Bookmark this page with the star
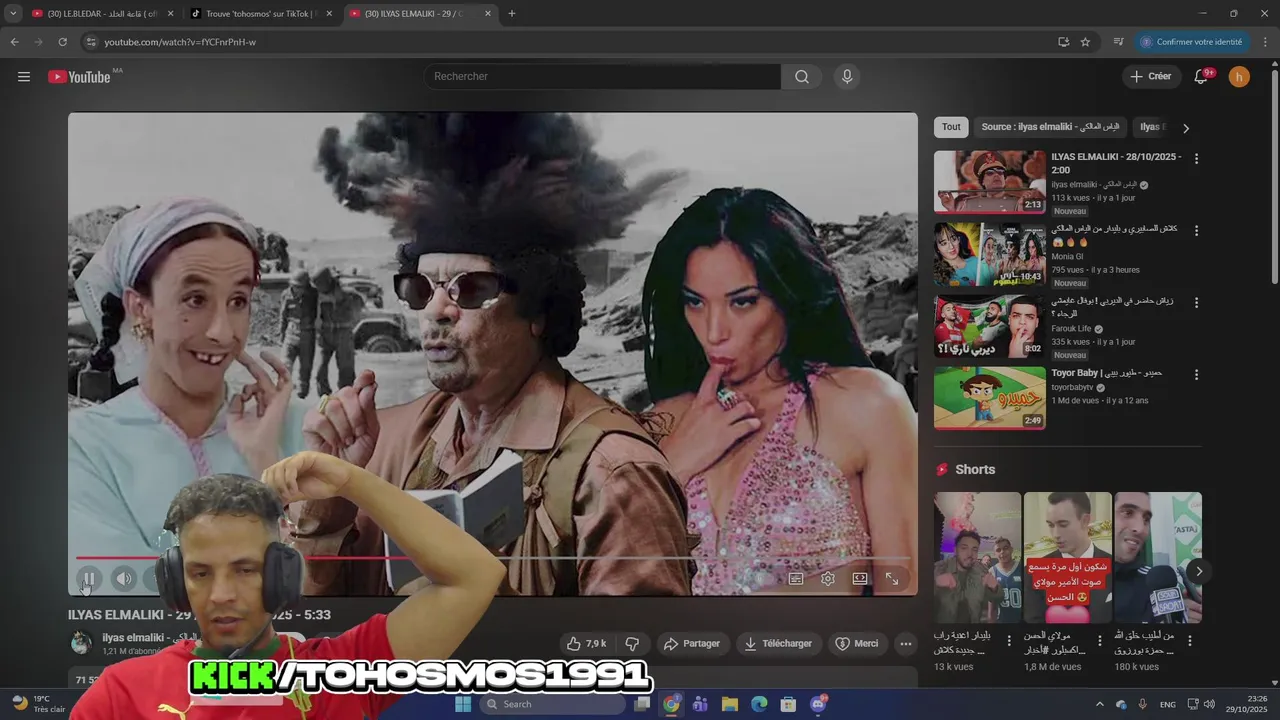The height and width of the screenshot is (720, 1280). [1085, 42]
